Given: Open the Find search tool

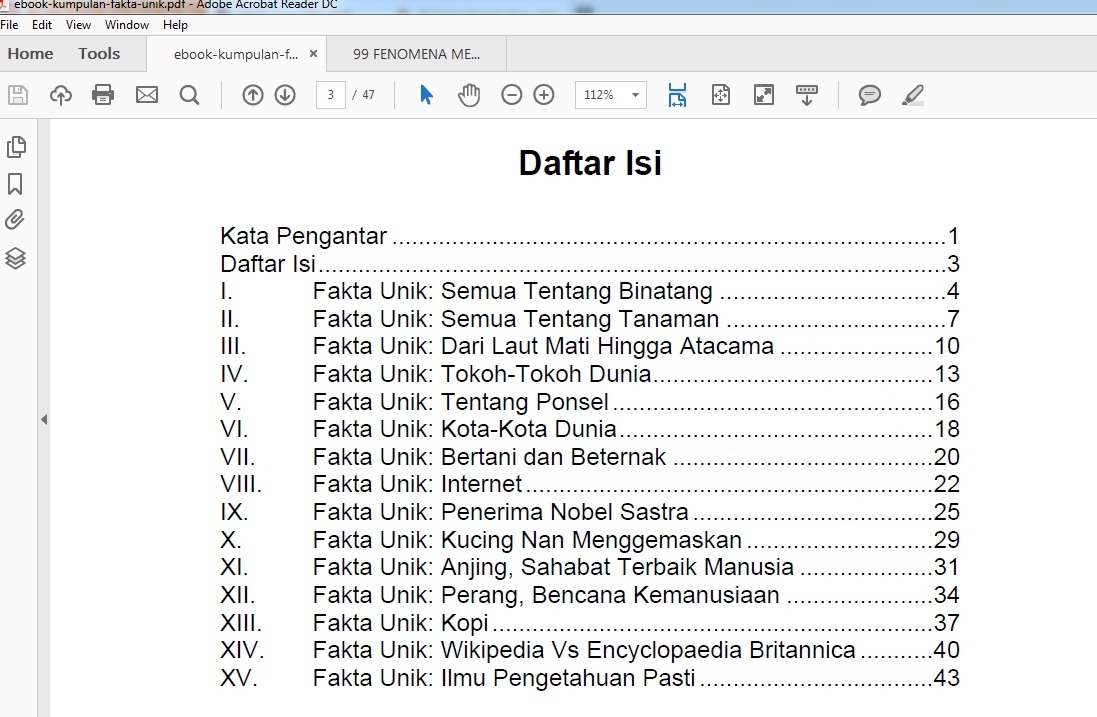Looking at the screenshot, I should 190,94.
